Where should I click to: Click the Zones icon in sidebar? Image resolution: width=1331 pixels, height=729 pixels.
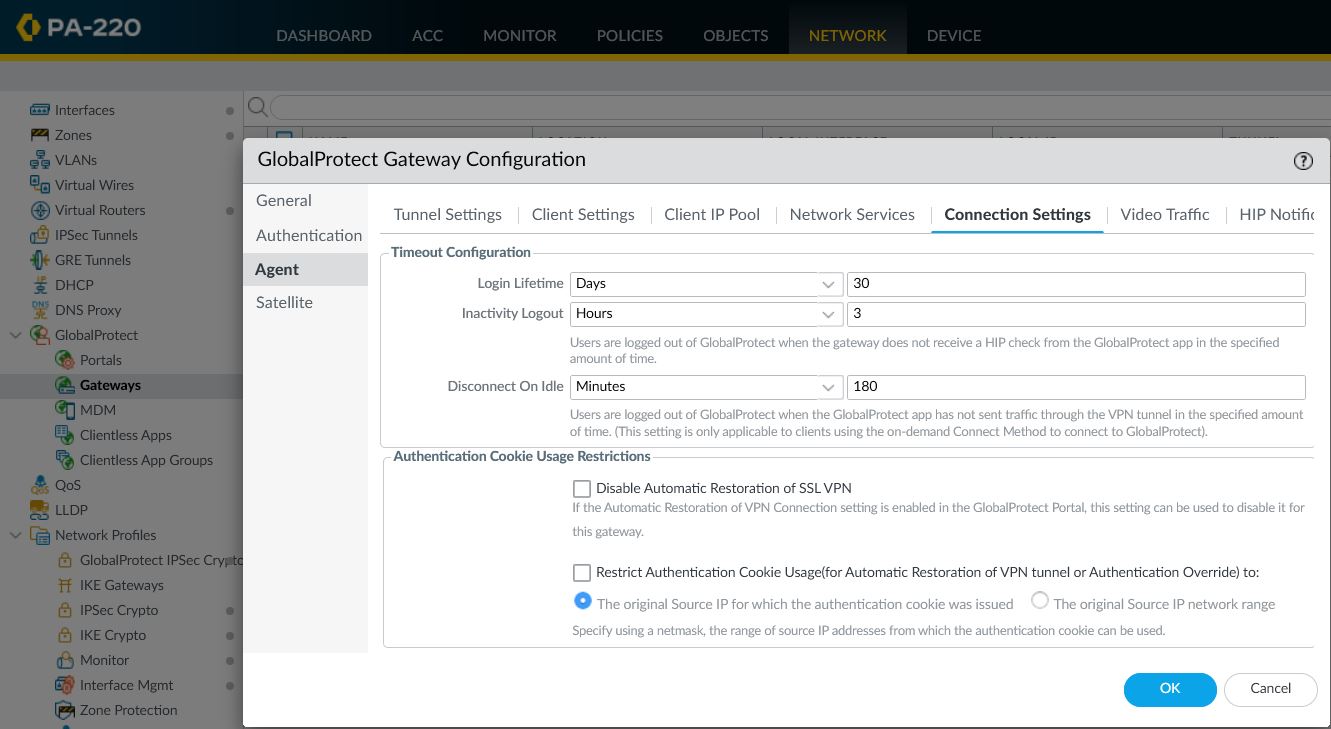(40, 135)
